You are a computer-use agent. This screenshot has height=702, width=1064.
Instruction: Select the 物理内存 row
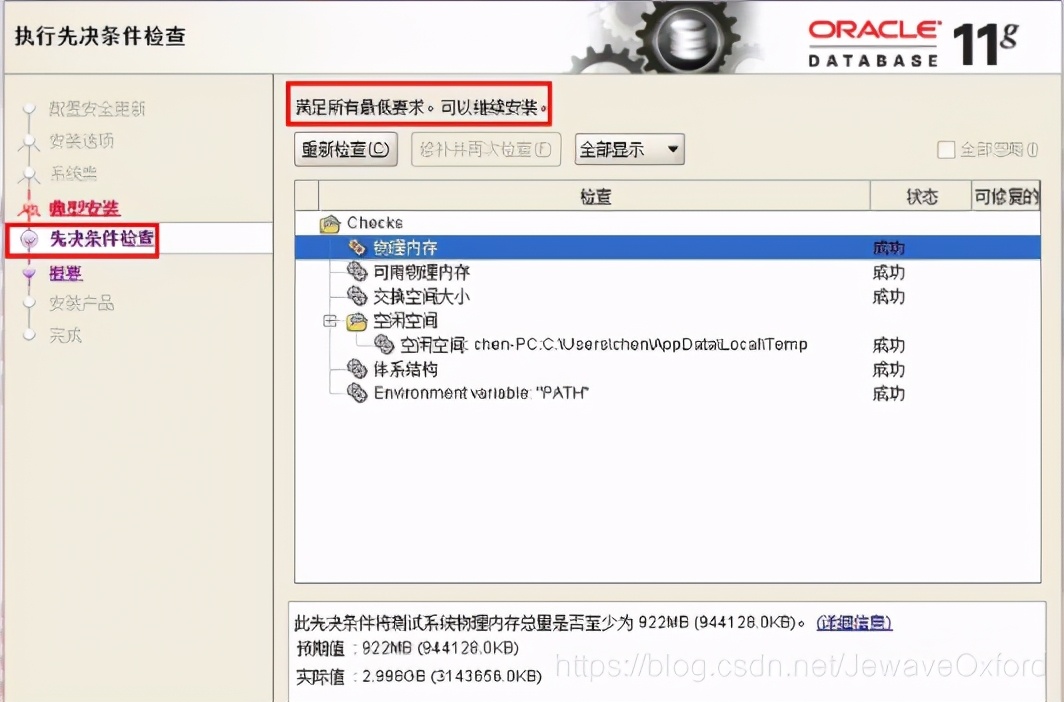coord(668,248)
